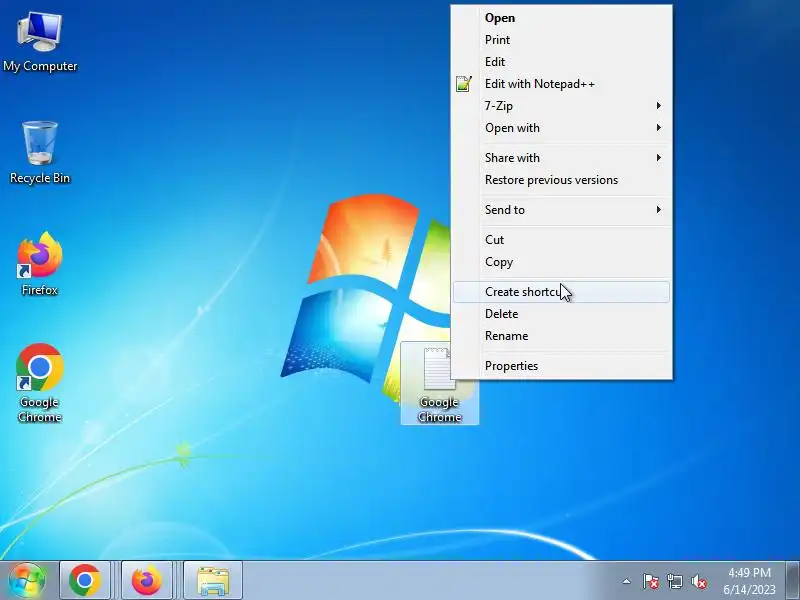800x600 pixels.
Task: Click the Notepad++ icon in menu
Action: (464, 84)
